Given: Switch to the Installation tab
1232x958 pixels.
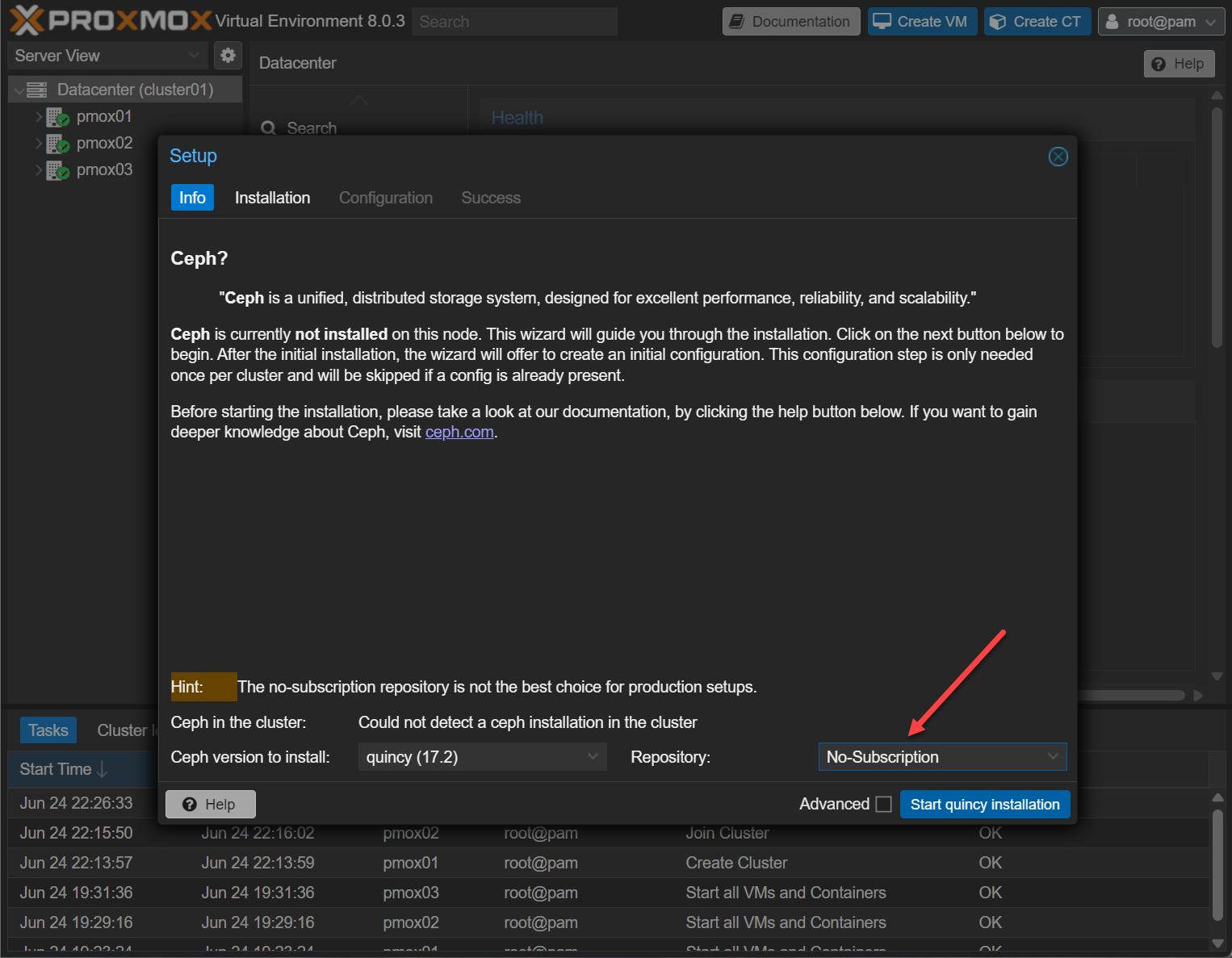Looking at the screenshot, I should coord(272,198).
